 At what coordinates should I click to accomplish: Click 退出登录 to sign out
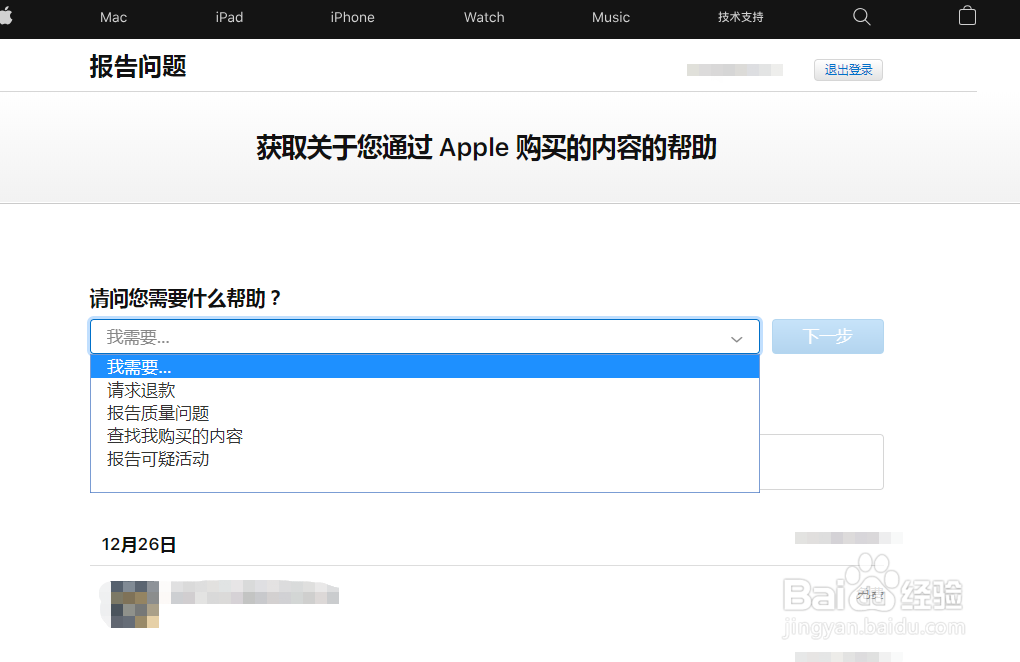click(x=847, y=69)
